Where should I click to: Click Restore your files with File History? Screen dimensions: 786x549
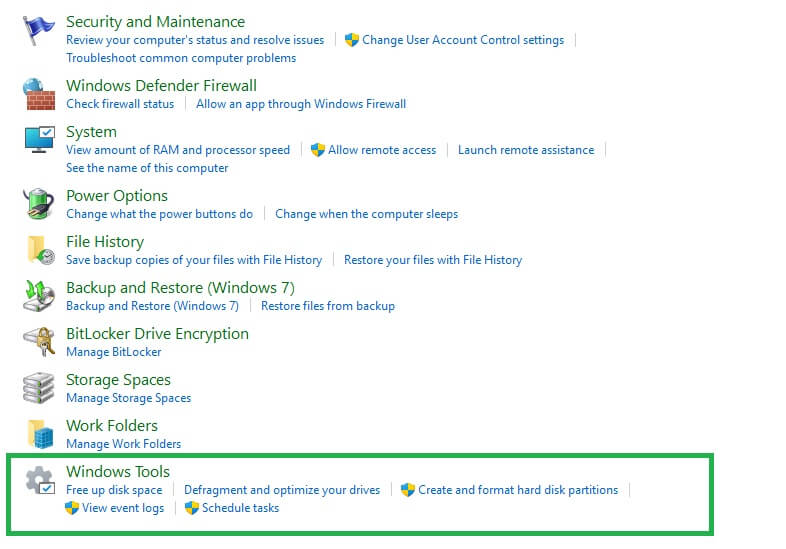tap(433, 260)
